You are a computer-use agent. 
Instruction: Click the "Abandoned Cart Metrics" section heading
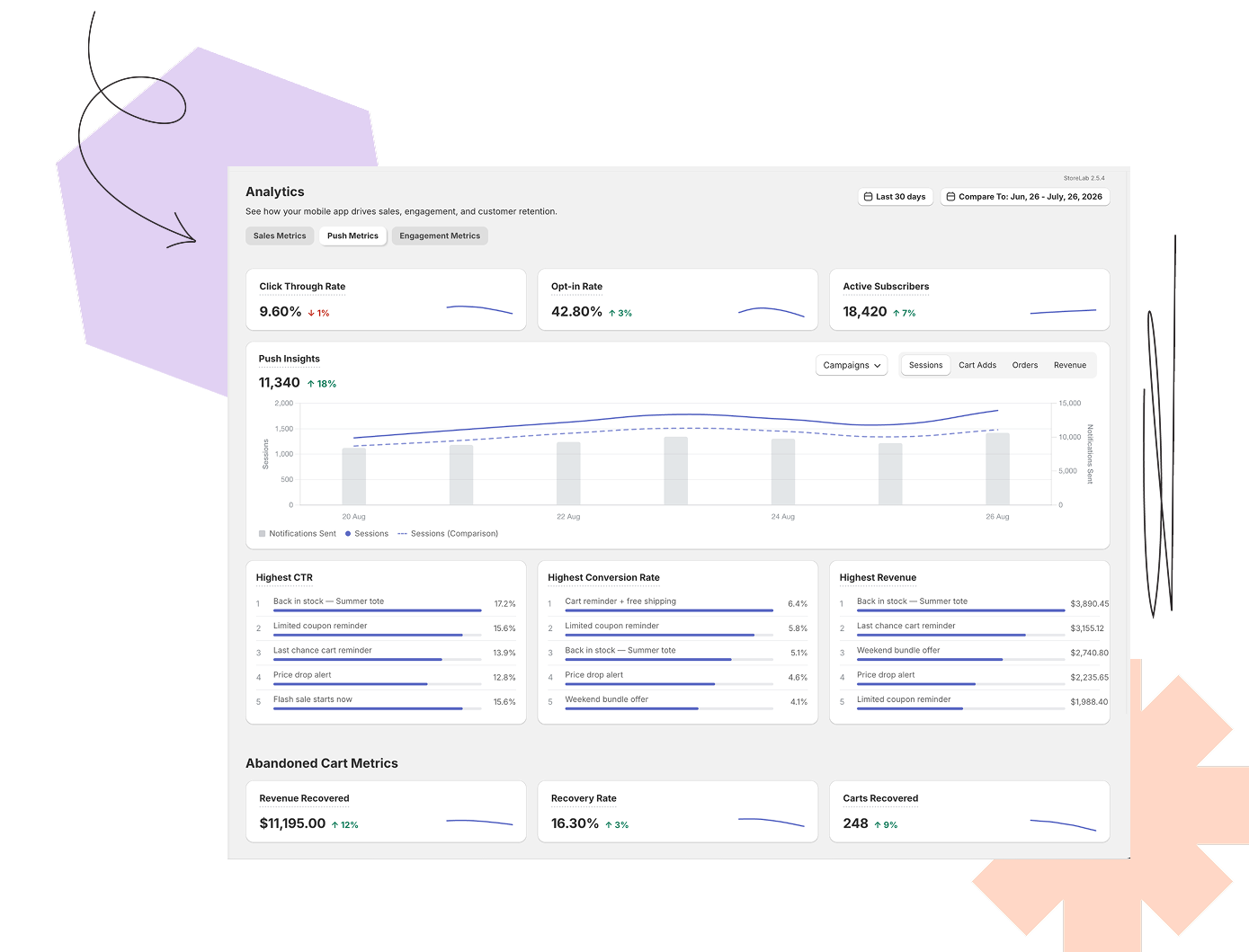pos(322,763)
